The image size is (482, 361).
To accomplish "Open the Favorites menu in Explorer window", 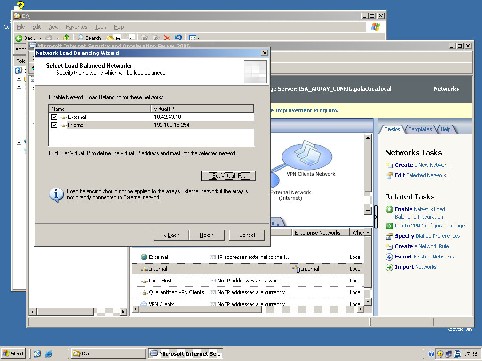I will coord(76,27).
